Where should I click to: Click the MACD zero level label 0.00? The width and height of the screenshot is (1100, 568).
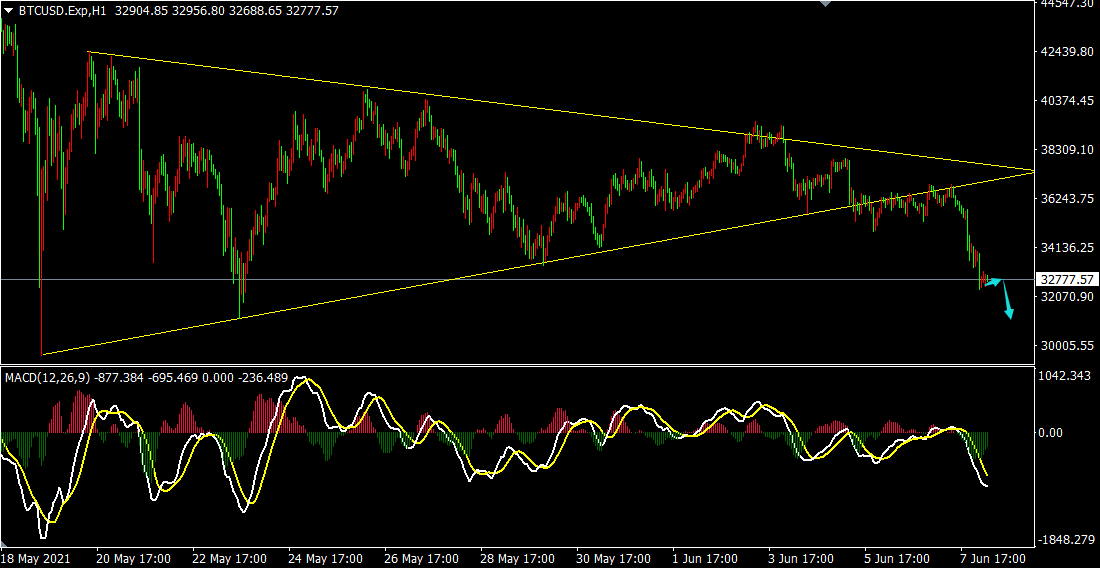coord(1051,433)
